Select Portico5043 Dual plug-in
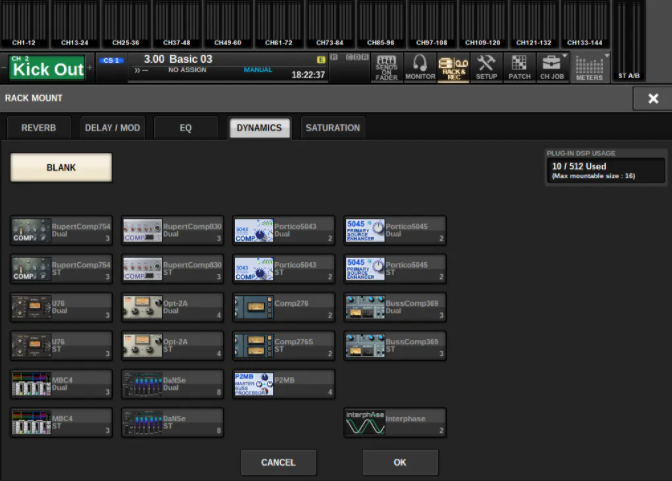This screenshot has width=672, height=481. tap(284, 231)
